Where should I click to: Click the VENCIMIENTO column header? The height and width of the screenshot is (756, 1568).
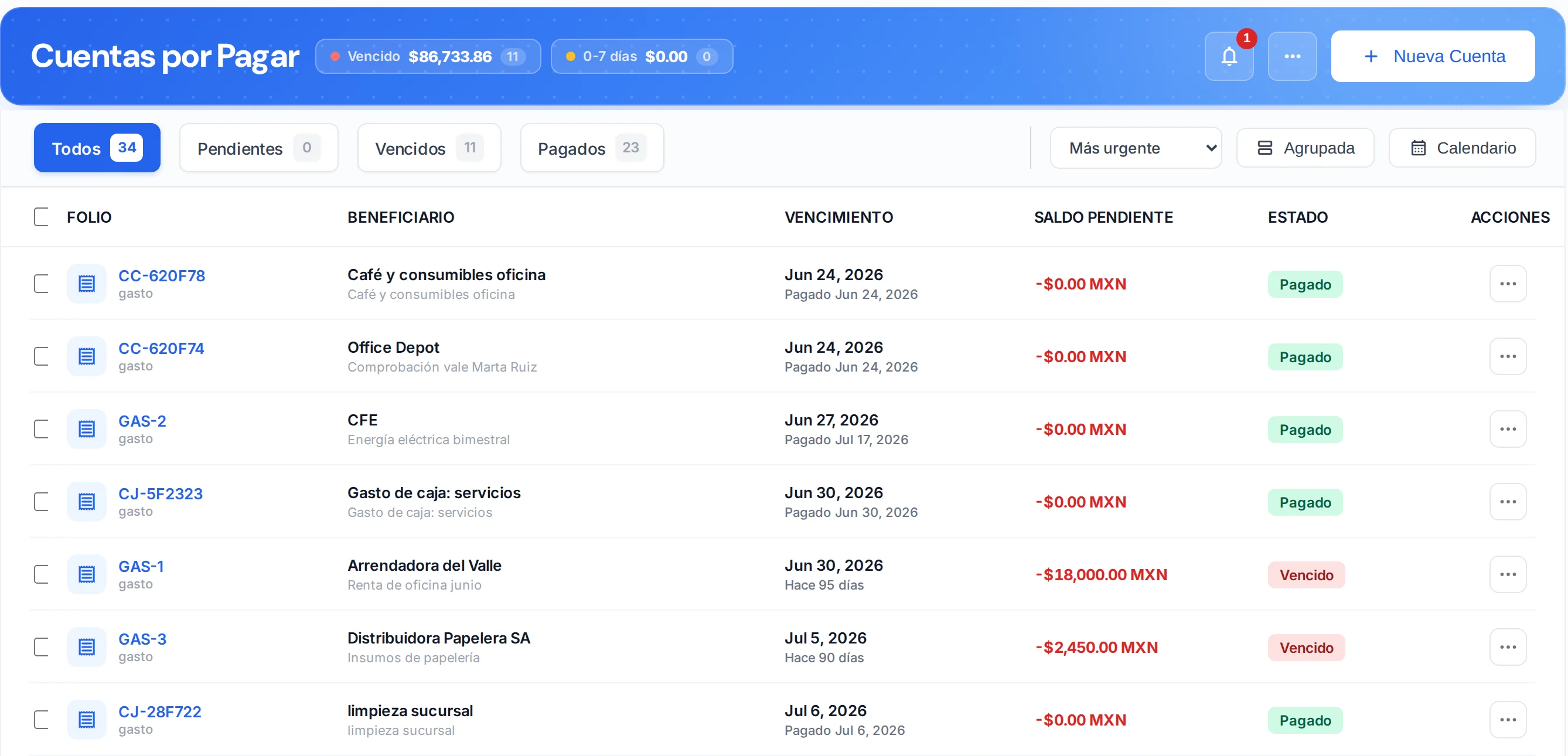click(838, 217)
